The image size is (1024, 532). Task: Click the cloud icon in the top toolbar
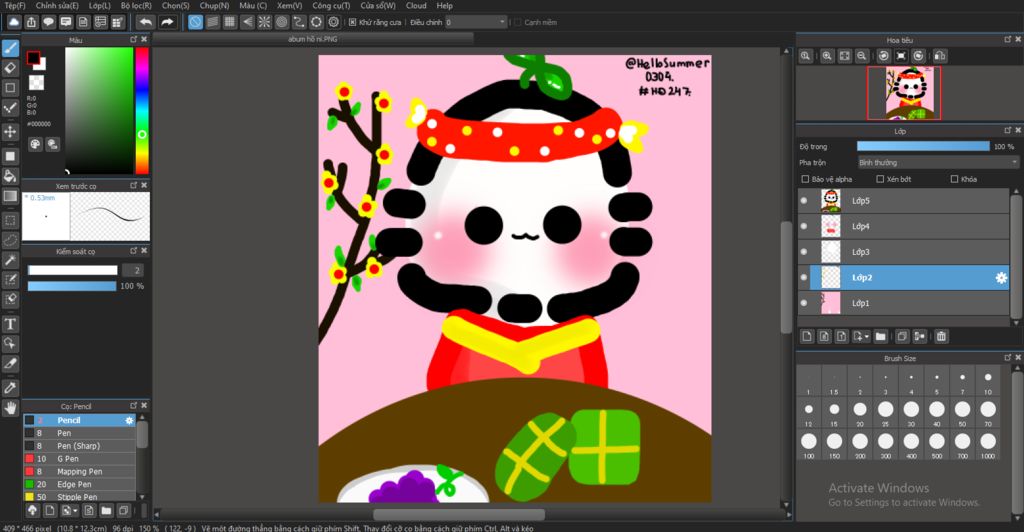point(14,22)
